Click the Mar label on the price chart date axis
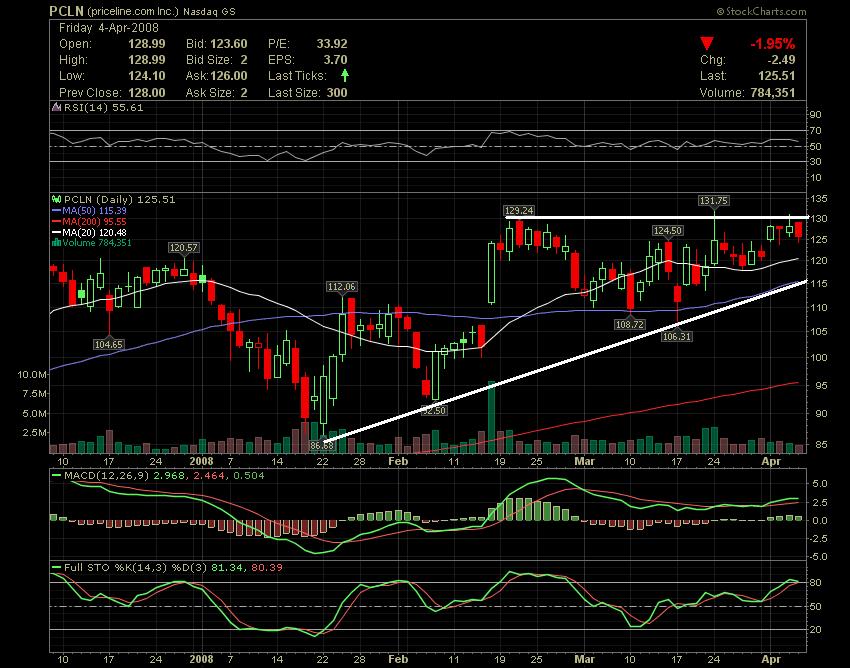The height and width of the screenshot is (668, 850). (x=584, y=461)
